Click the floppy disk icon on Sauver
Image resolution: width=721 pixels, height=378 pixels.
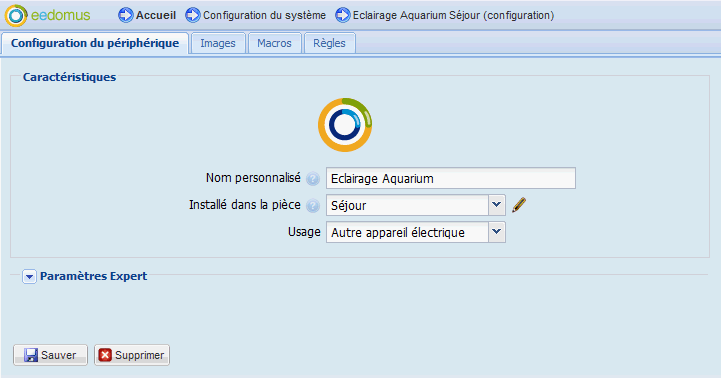pos(31,355)
